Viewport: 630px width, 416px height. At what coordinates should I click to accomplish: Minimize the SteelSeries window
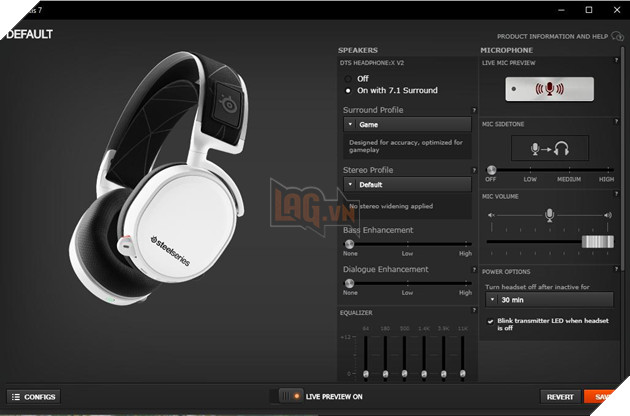pos(561,10)
